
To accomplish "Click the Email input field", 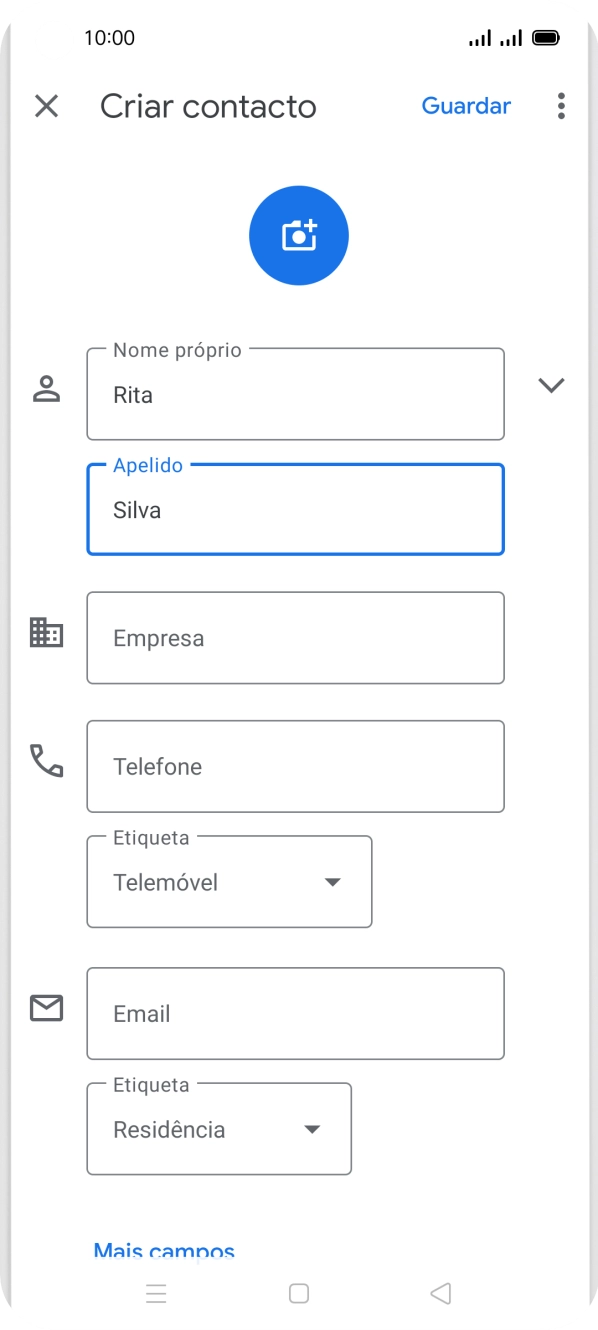I will (x=295, y=1013).
